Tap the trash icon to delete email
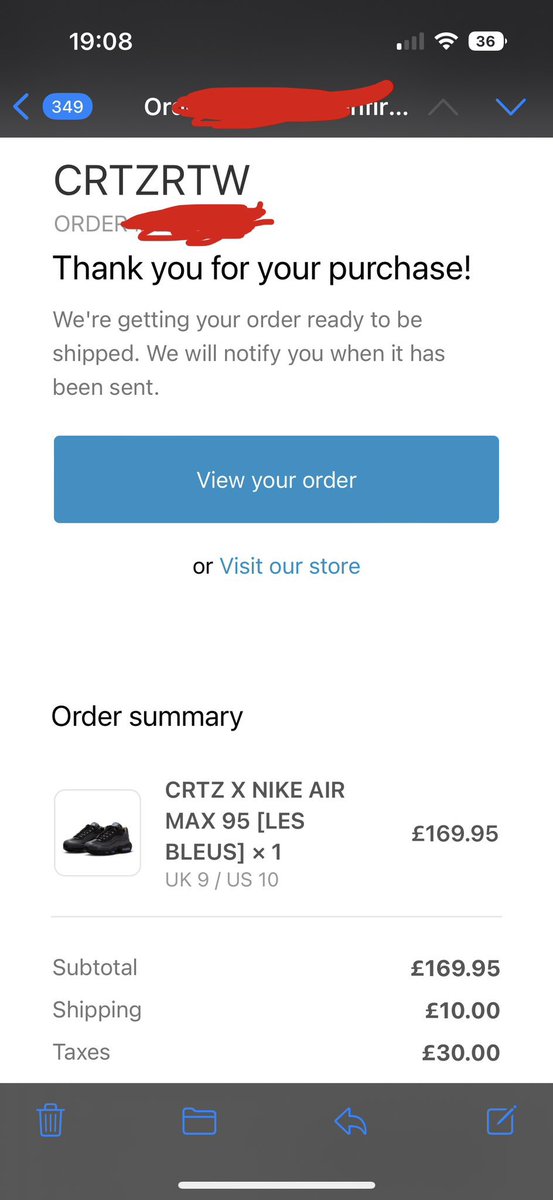 coord(51,1121)
